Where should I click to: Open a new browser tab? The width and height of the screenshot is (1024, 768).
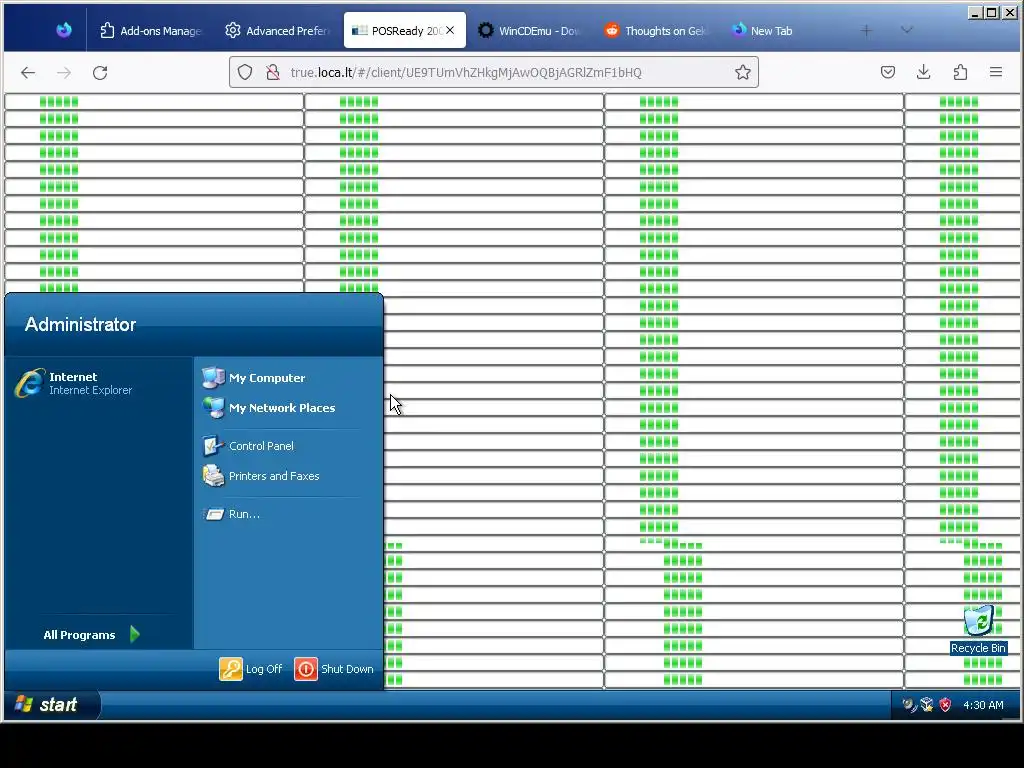pyautogui.click(x=866, y=30)
